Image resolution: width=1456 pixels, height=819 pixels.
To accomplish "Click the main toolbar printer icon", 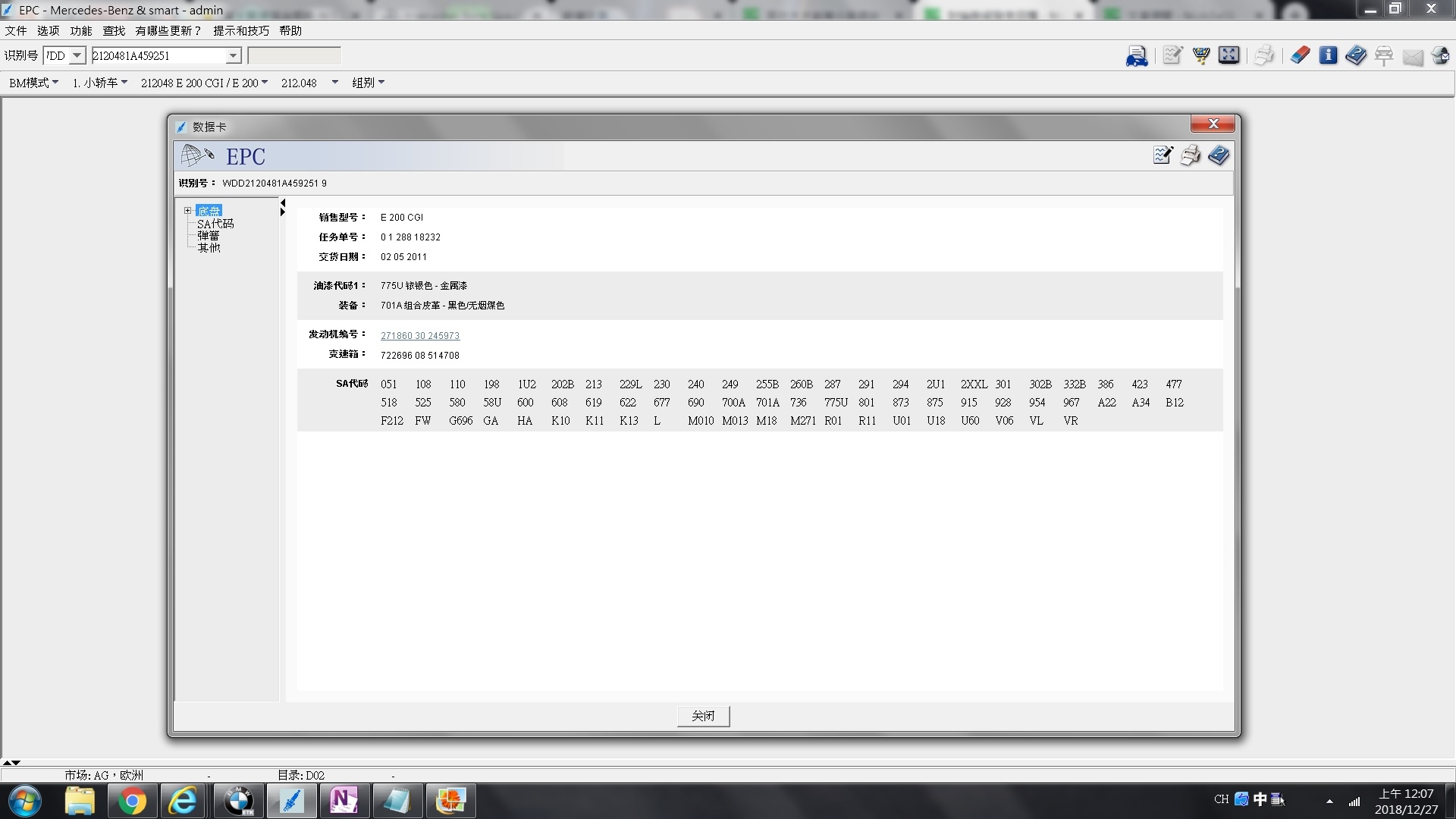I will pyautogui.click(x=1264, y=55).
